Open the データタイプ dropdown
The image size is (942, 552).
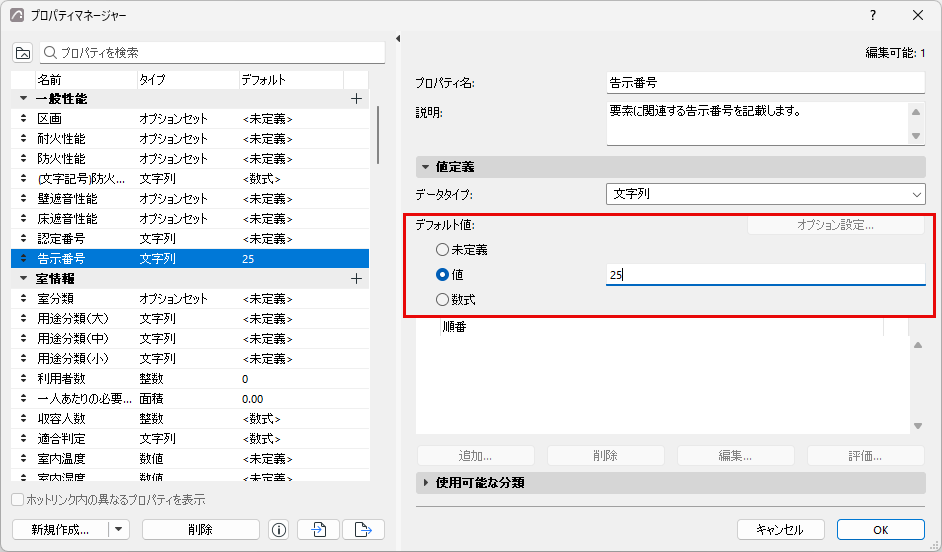click(x=765, y=194)
